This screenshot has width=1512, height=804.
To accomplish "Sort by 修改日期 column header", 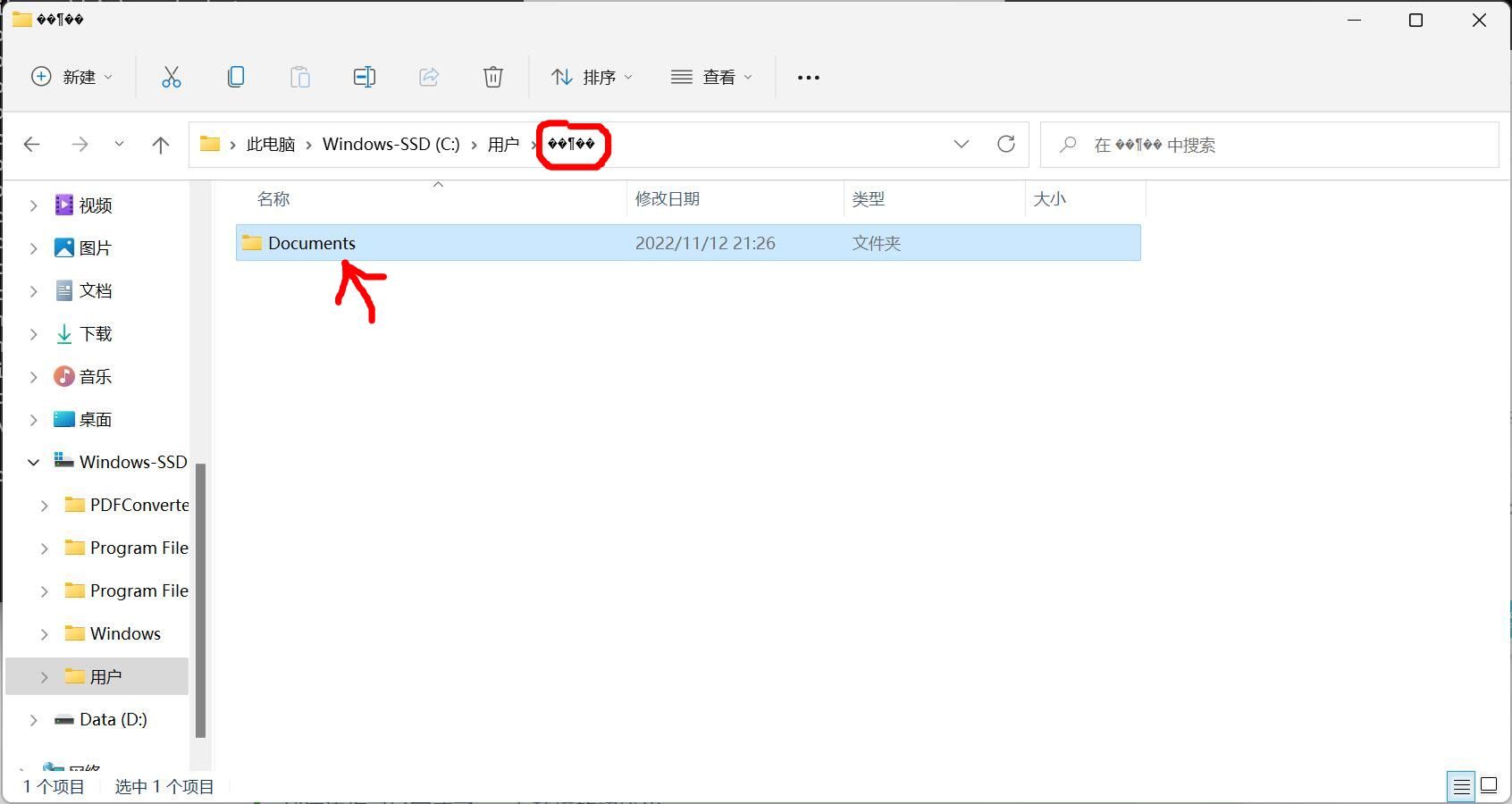I will click(x=668, y=199).
